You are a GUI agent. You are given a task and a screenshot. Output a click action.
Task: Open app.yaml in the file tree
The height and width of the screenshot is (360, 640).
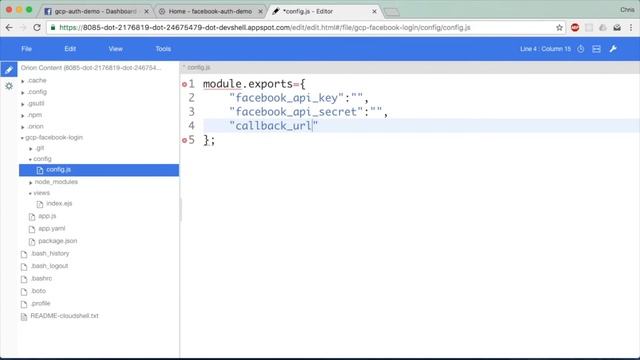[51, 229]
